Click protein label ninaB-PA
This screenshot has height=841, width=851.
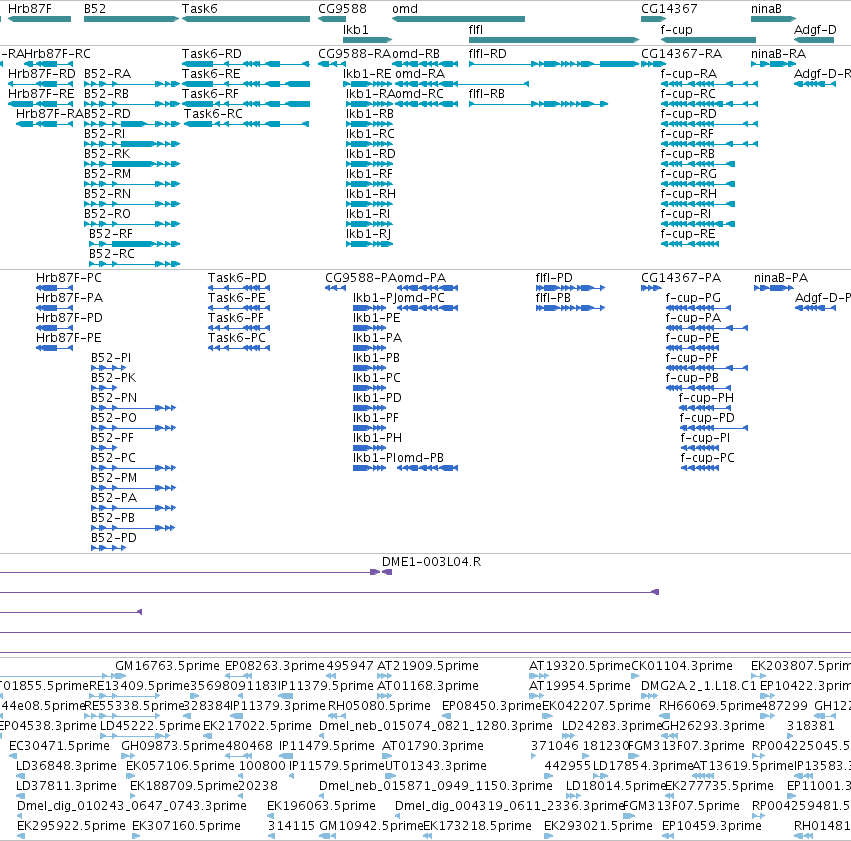(781, 278)
